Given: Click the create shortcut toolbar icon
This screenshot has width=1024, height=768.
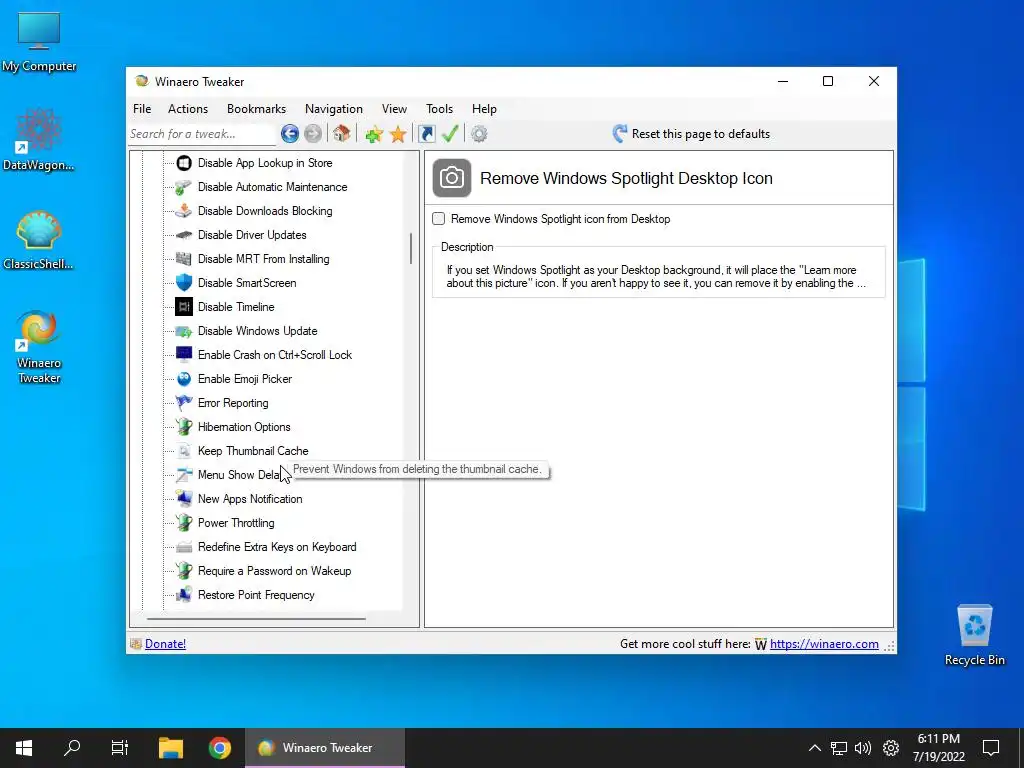Looking at the screenshot, I should pyautogui.click(x=426, y=134).
